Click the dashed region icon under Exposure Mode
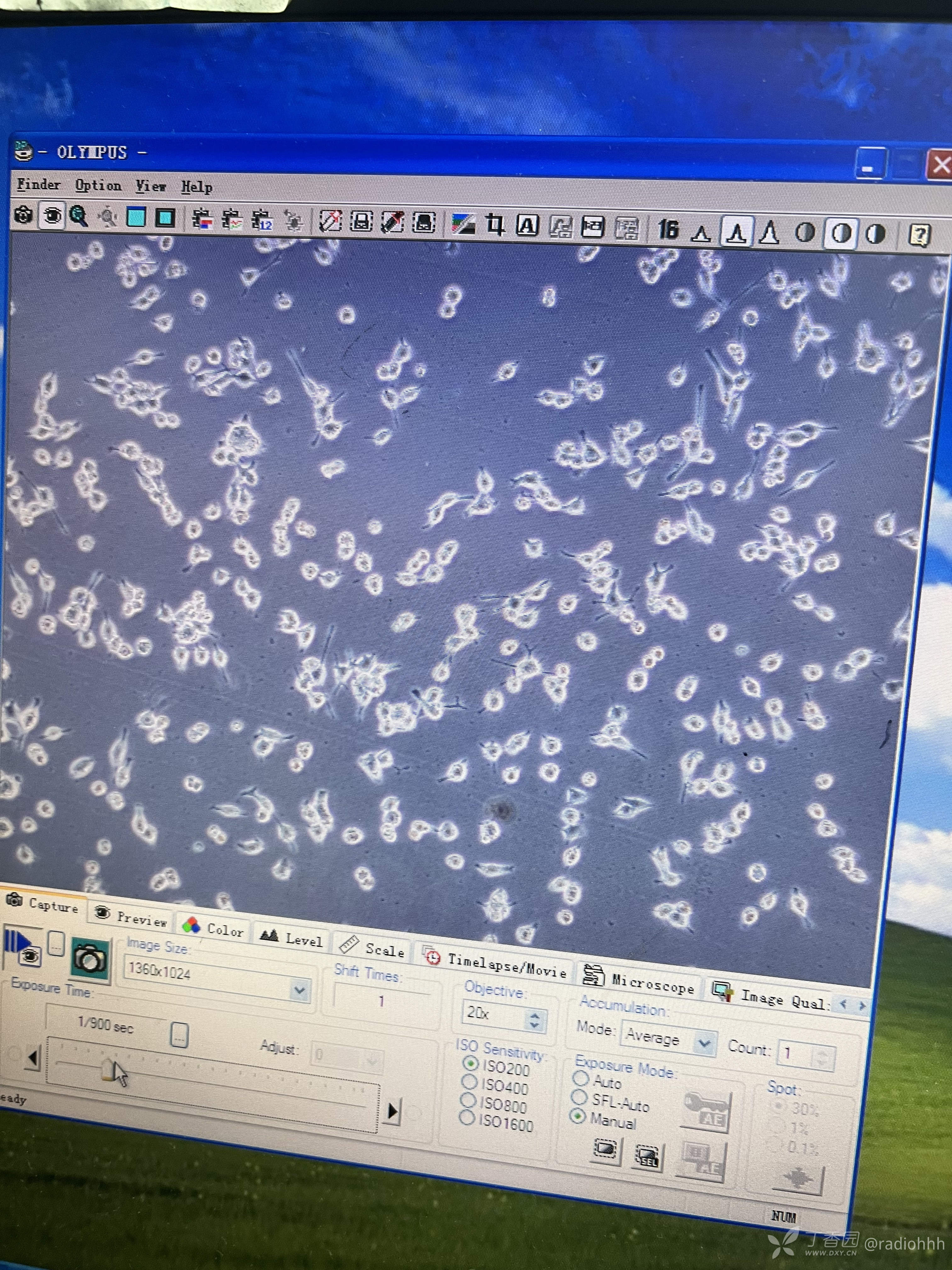This screenshot has width=952, height=1270. [605, 1150]
